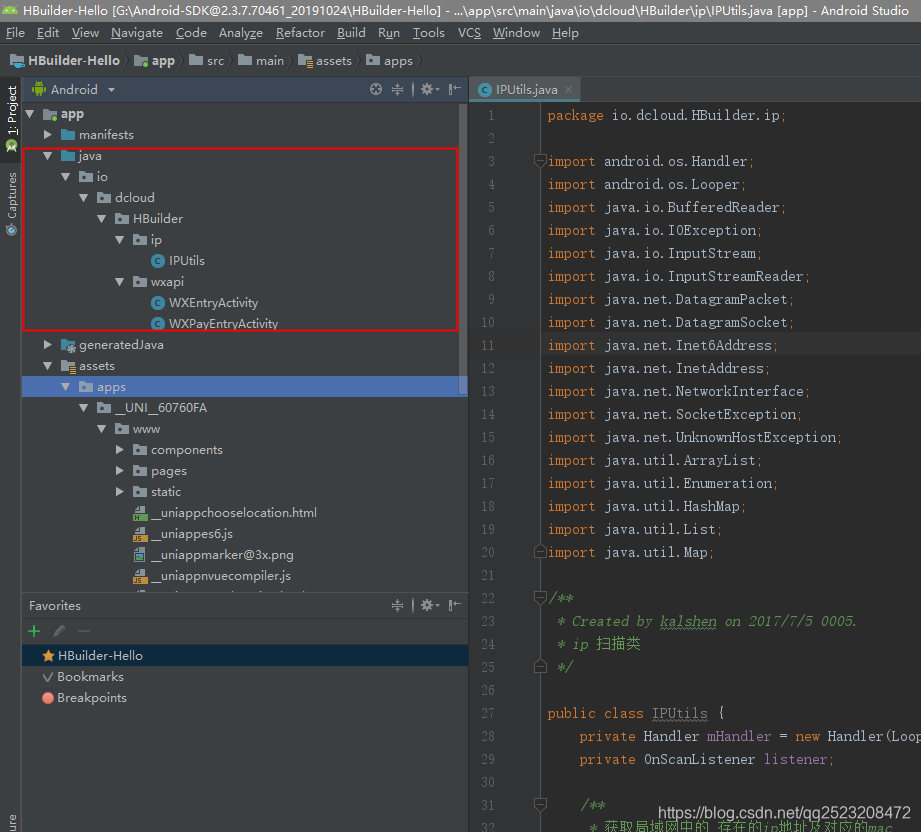Collapse the java folder
Viewport: 921px width, 832px height.
point(48,156)
